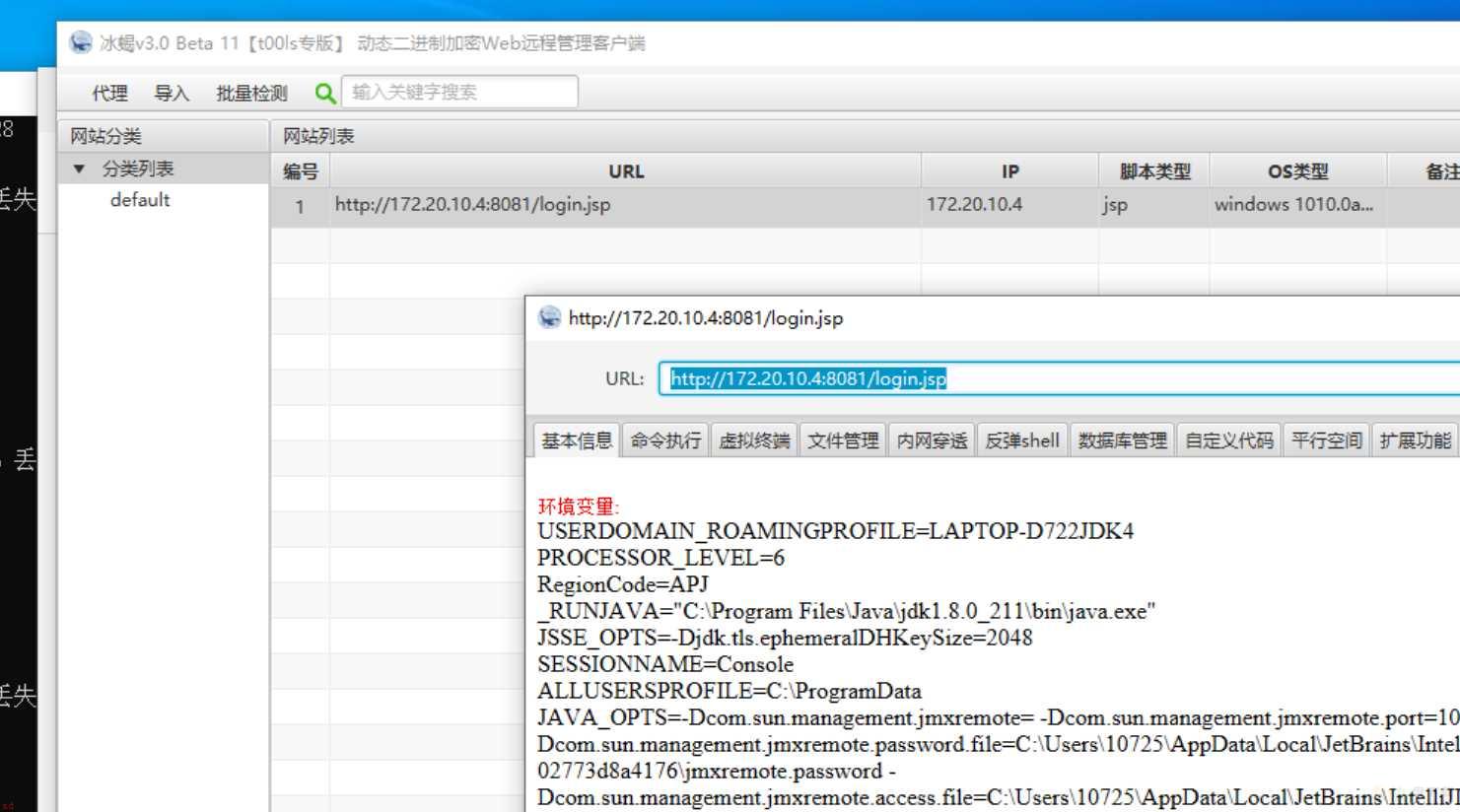Click the USERDOMAIN_ROAMINGPROFILE line
Image resolution: width=1460 pixels, height=812 pixels.
(835, 532)
